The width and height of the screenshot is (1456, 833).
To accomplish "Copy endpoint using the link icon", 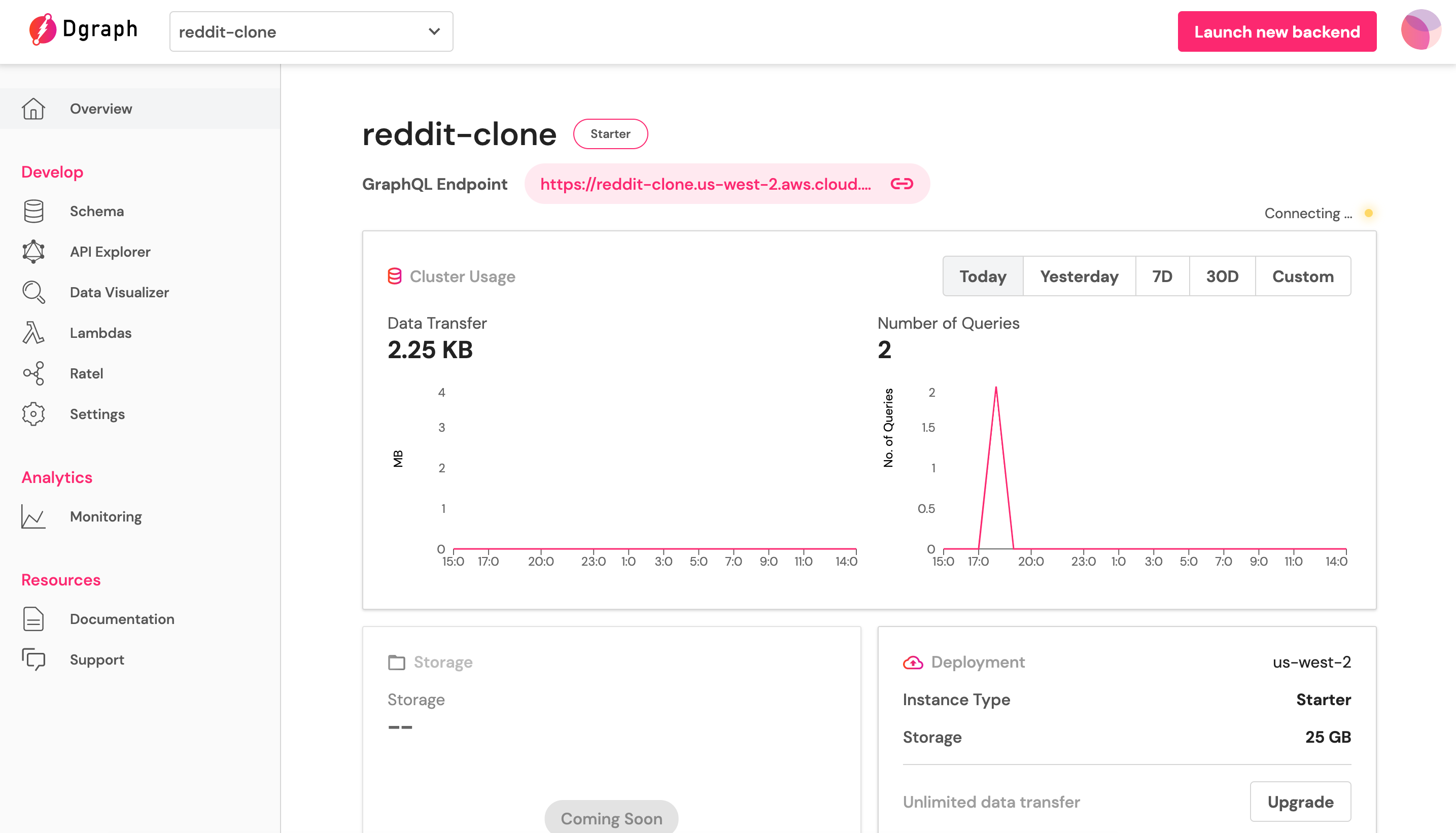I will pyautogui.click(x=902, y=184).
